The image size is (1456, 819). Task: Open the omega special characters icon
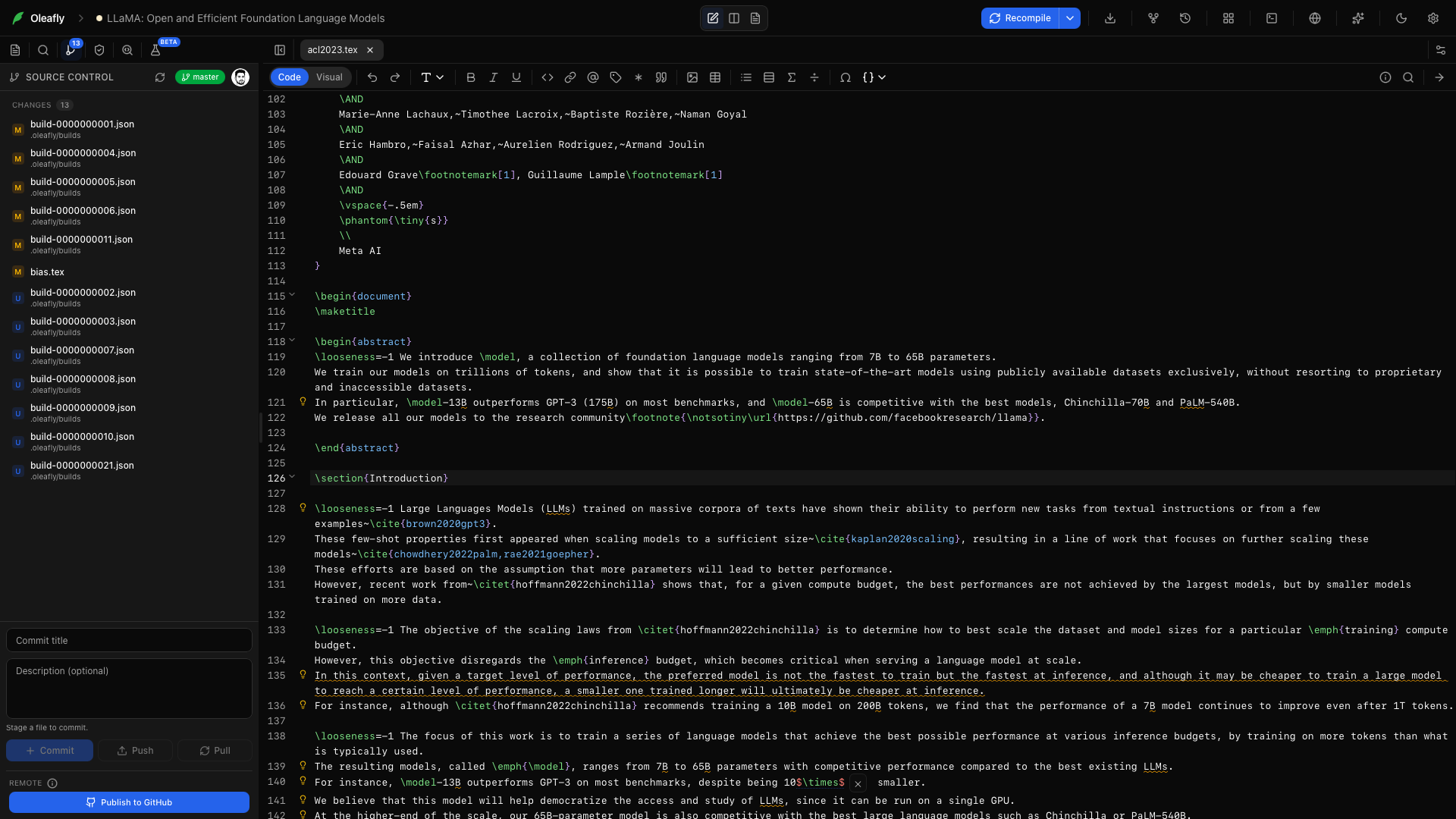click(846, 77)
